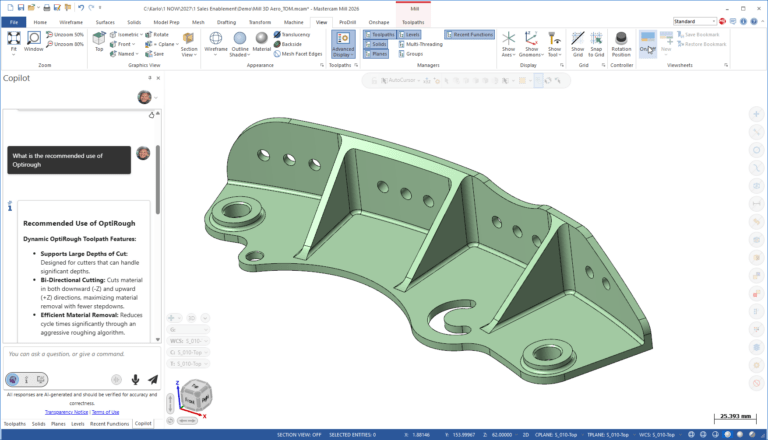This screenshot has width=768, height=440.
Task: Toggle Show Axes display
Action: 508,40
